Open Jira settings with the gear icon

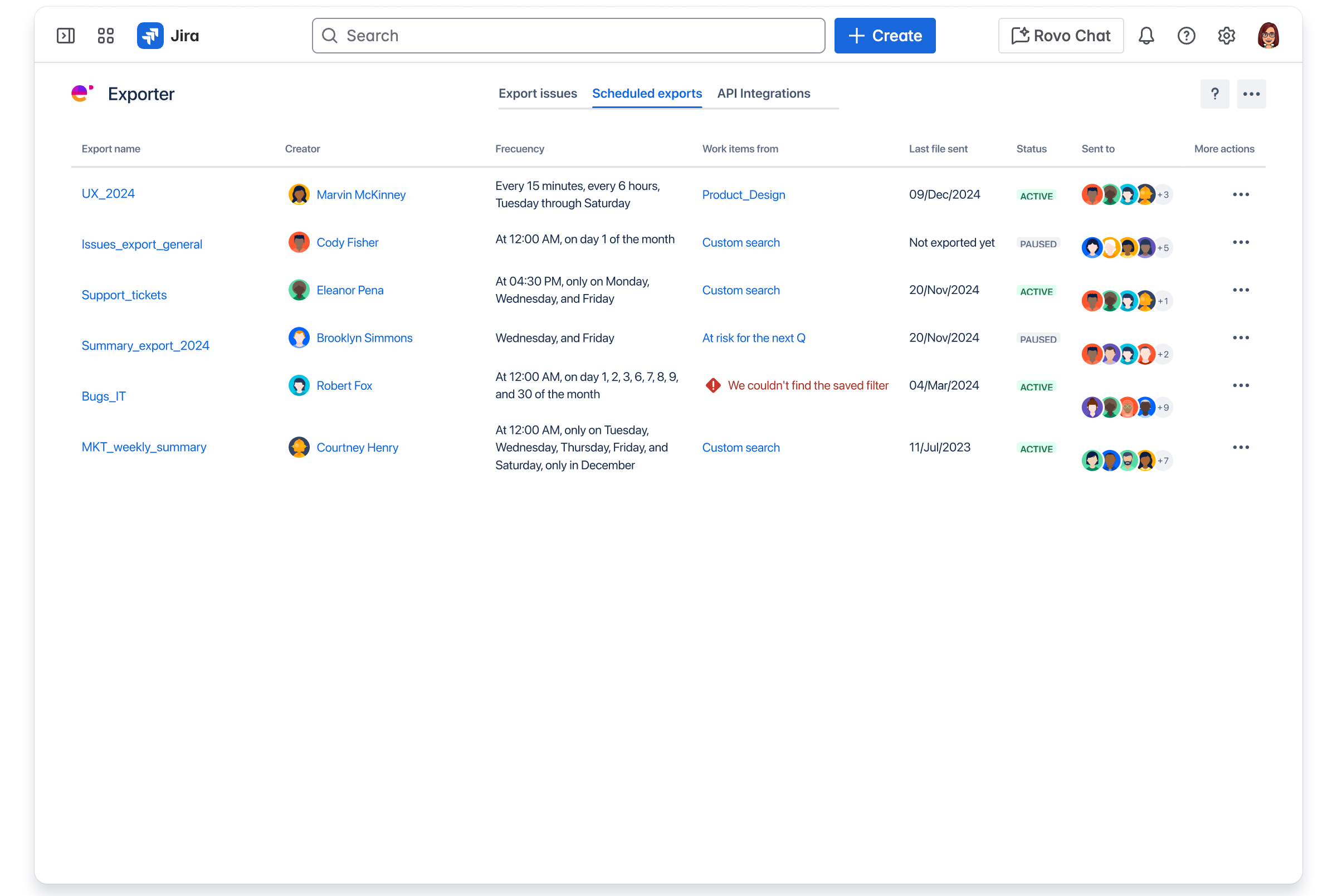(1227, 36)
